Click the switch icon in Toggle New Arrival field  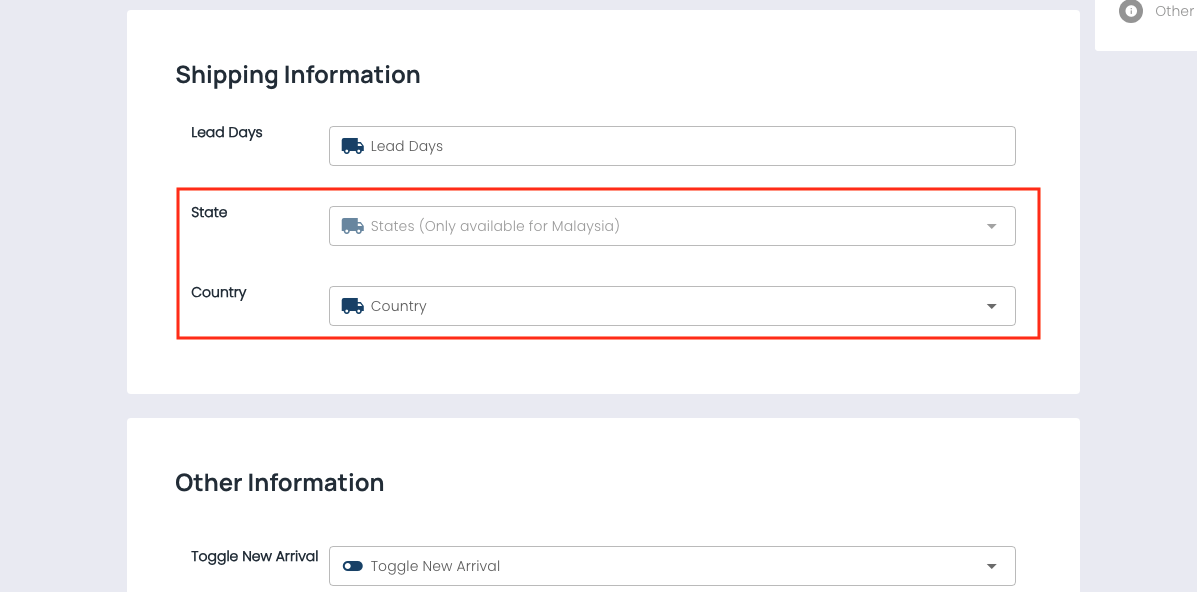pyautogui.click(x=352, y=566)
